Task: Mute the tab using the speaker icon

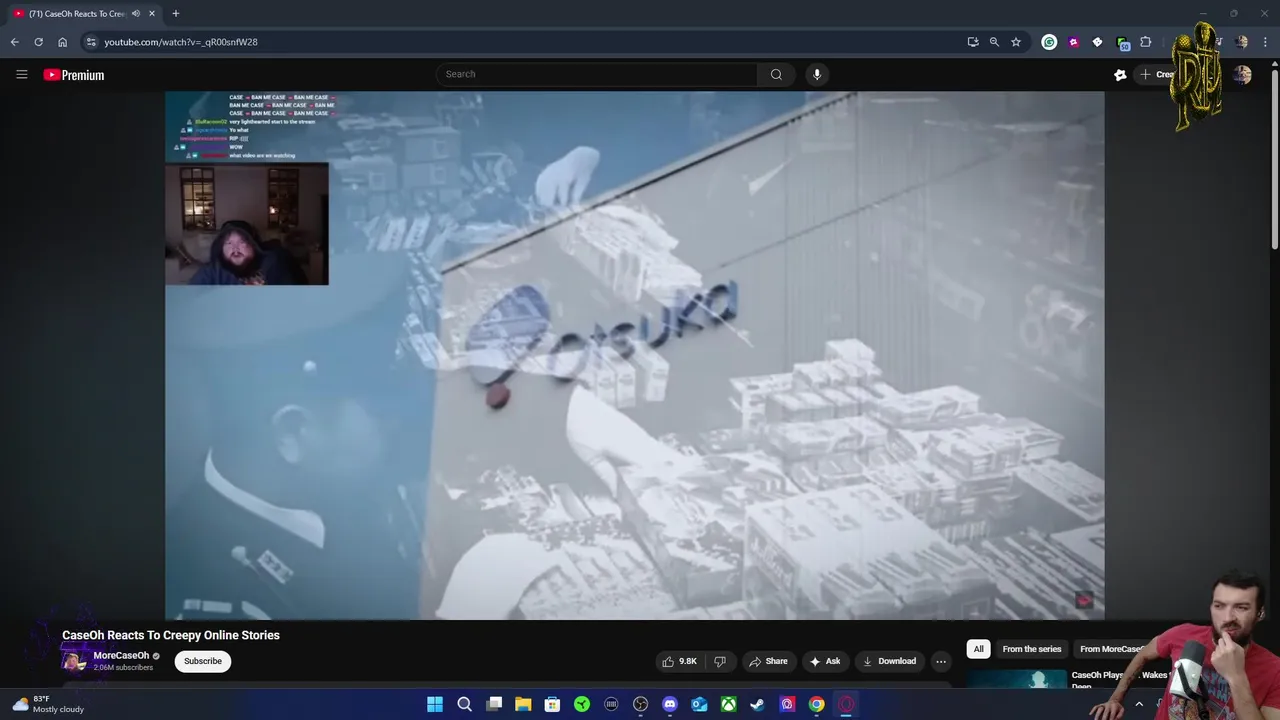Action: tap(136, 14)
